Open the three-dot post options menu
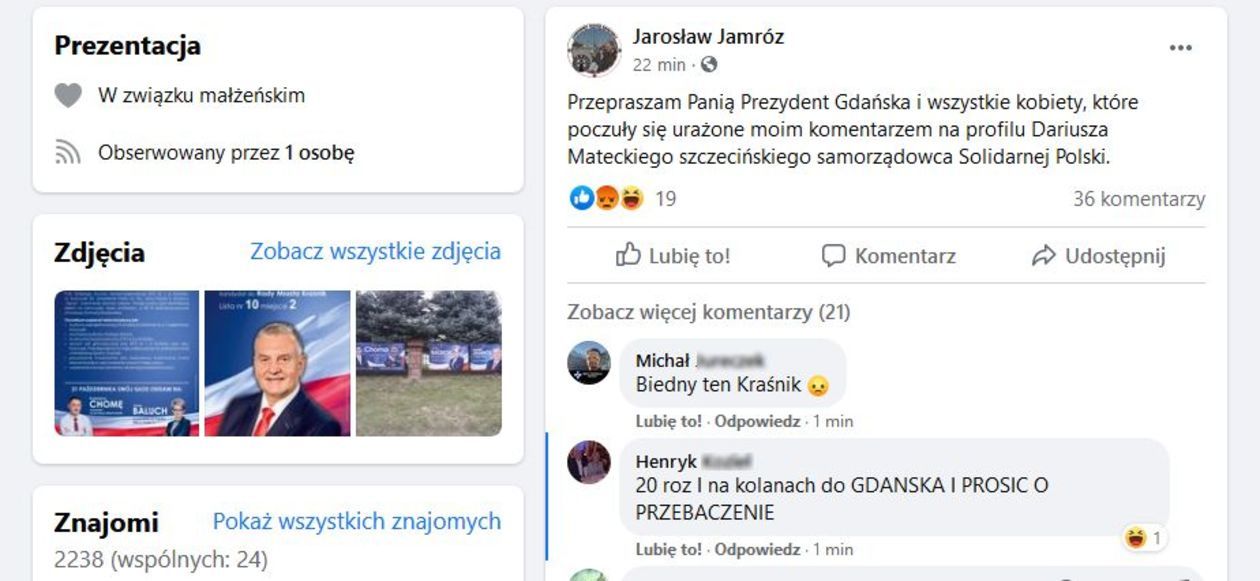1260x581 pixels. pyautogui.click(x=1180, y=48)
